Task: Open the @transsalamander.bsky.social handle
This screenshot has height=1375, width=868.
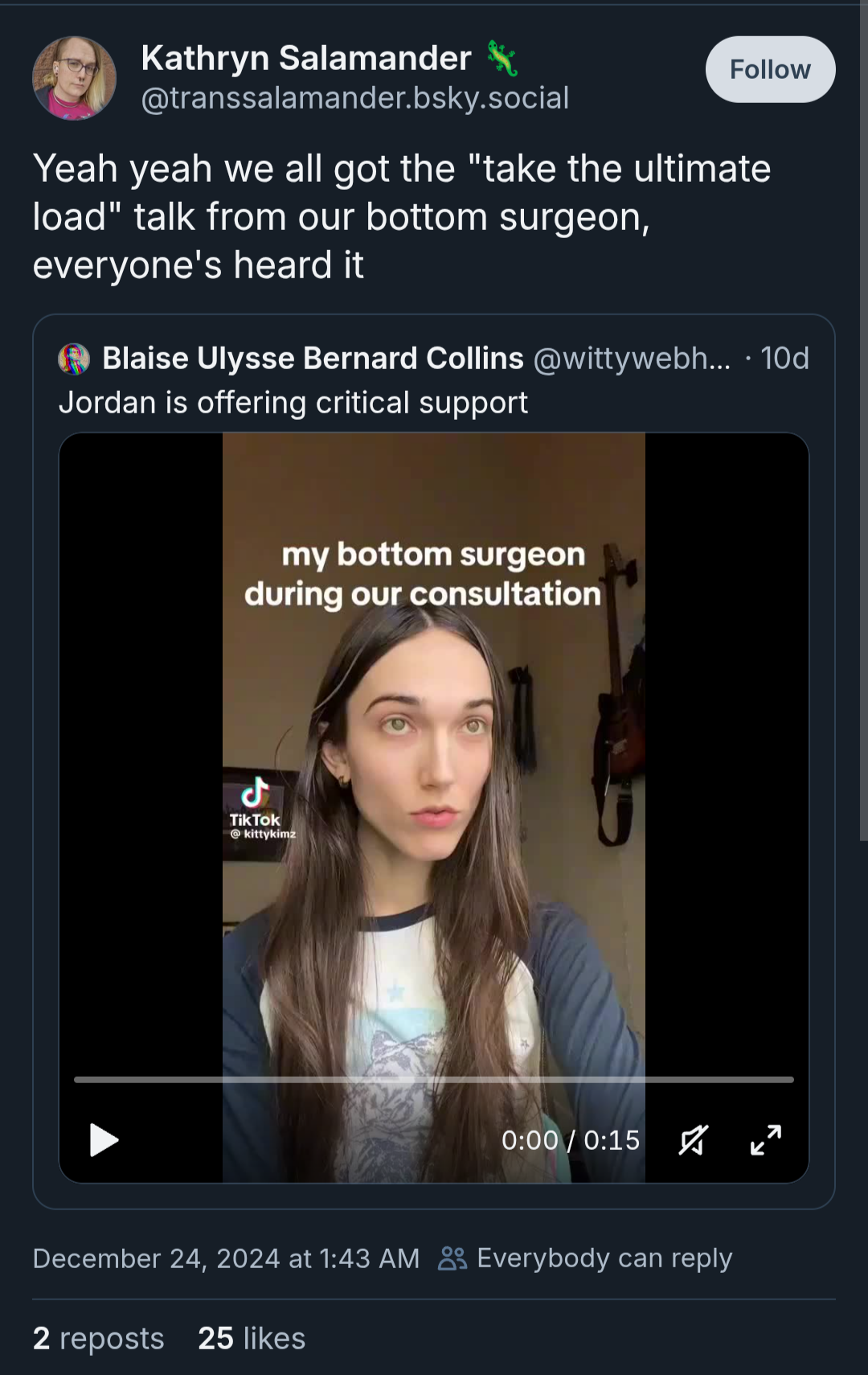Action: point(355,98)
